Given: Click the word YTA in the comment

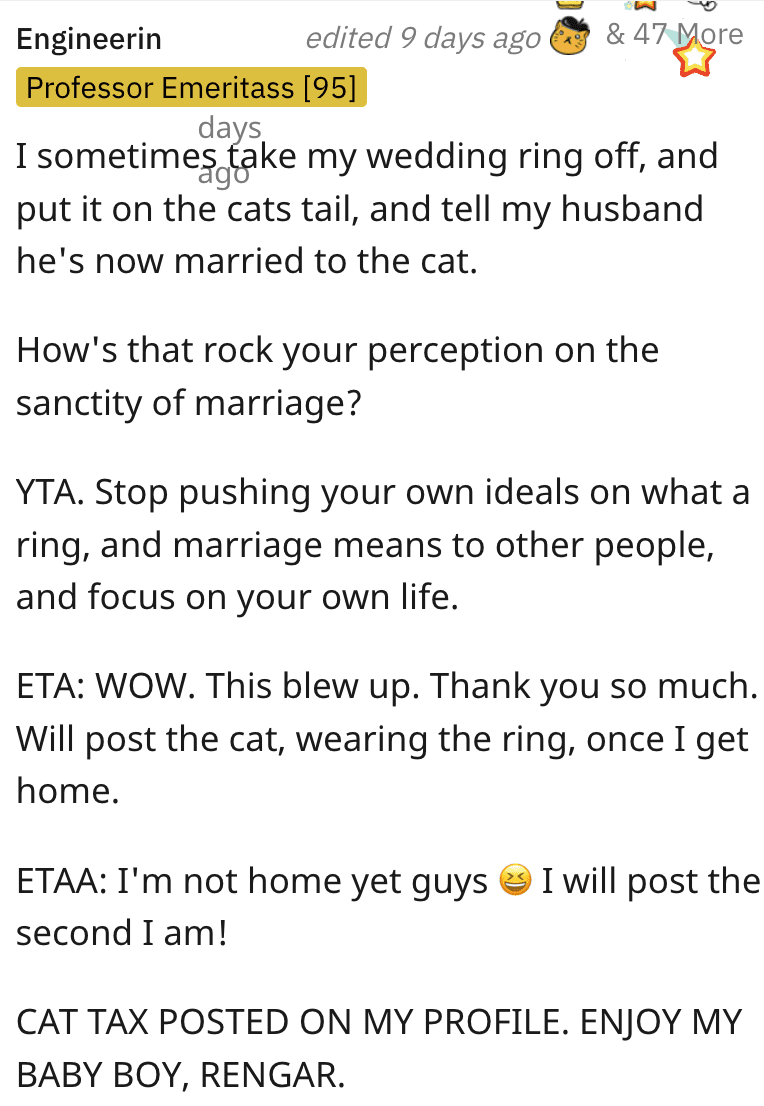Looking at the screenshot, I should pos(49,493).
